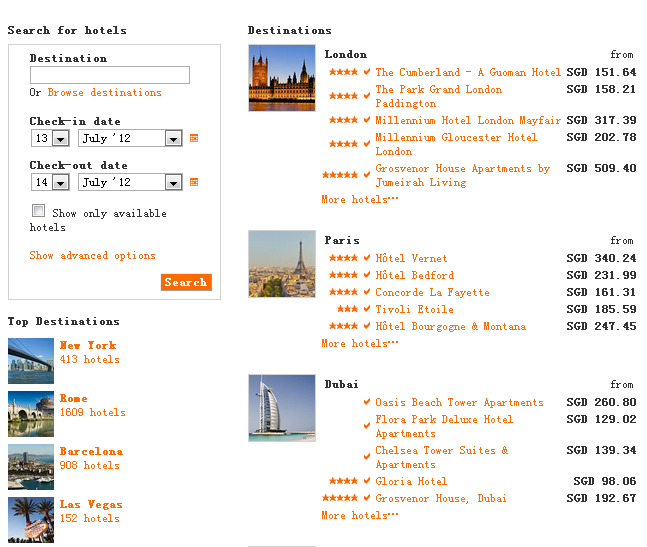
Task: Open the Gloria Hotel link
Action: (411, 481)
